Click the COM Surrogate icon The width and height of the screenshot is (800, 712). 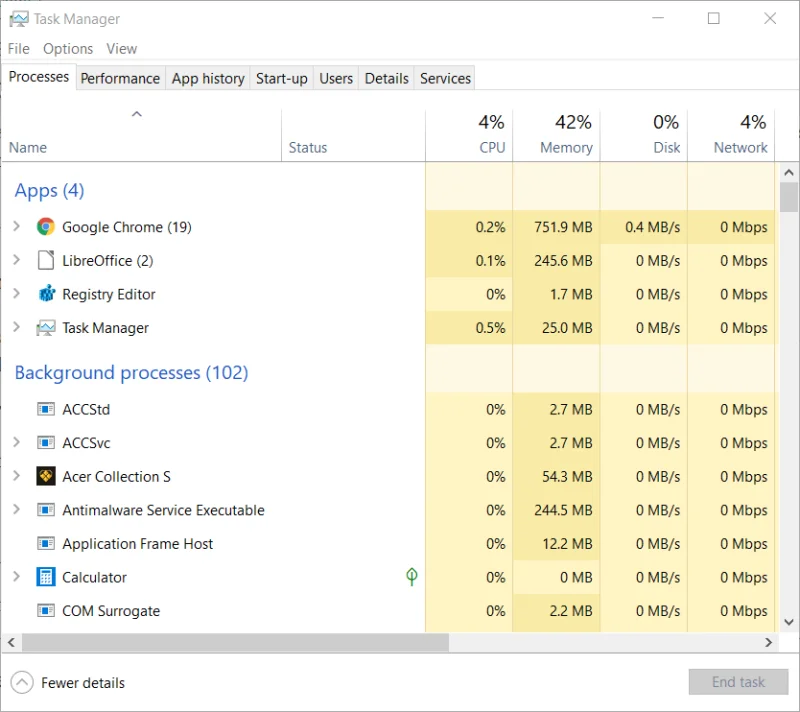46,611
